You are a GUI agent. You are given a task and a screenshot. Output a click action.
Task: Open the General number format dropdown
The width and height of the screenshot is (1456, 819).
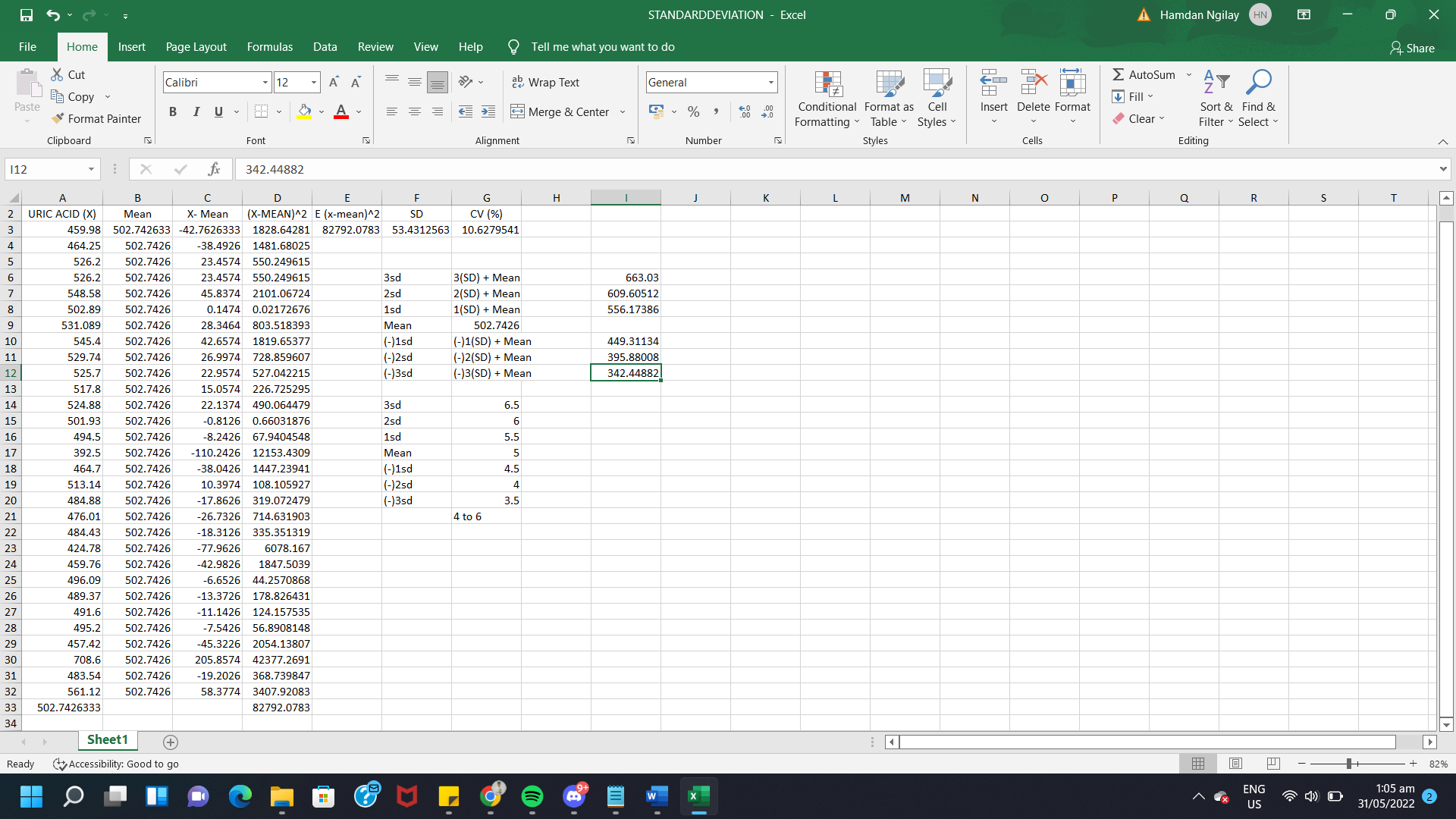(x=771, y=82)
